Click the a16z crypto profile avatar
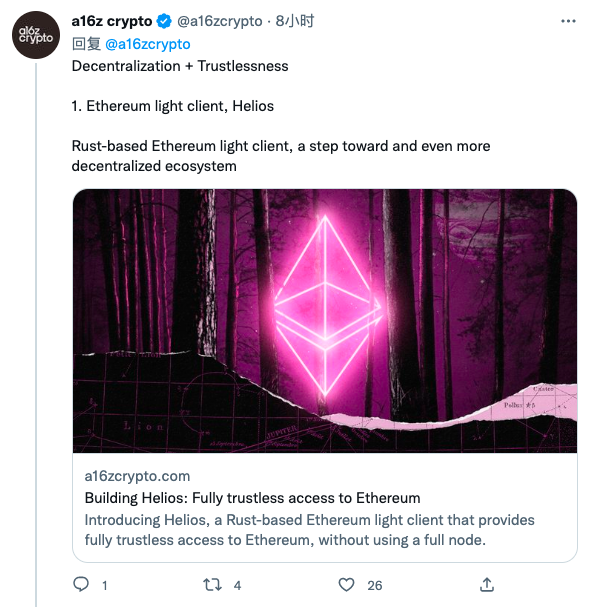This screenshot has width=594, height=607. coord(36,35)
